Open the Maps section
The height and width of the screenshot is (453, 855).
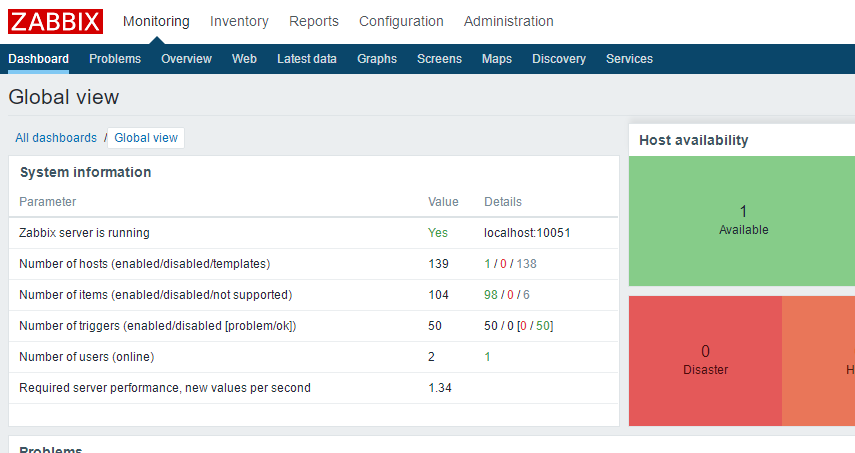497,59
